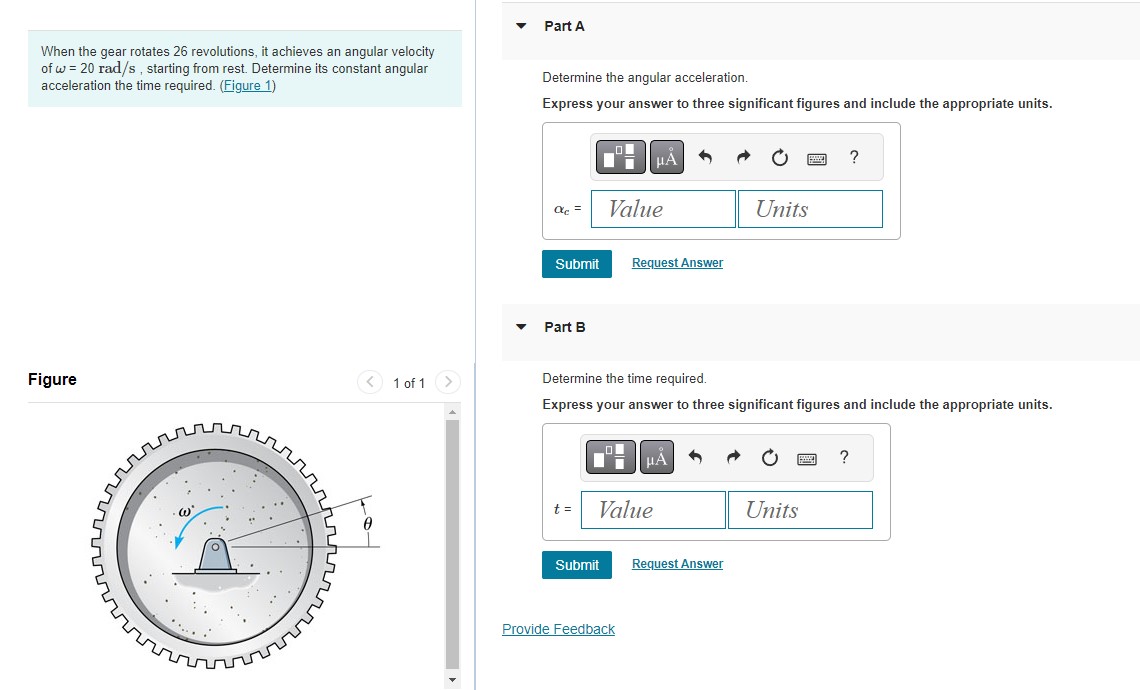This screenshot has height=690, width=1140.
Task: Open the Provide Feedback link
Action: click(558, 628)
